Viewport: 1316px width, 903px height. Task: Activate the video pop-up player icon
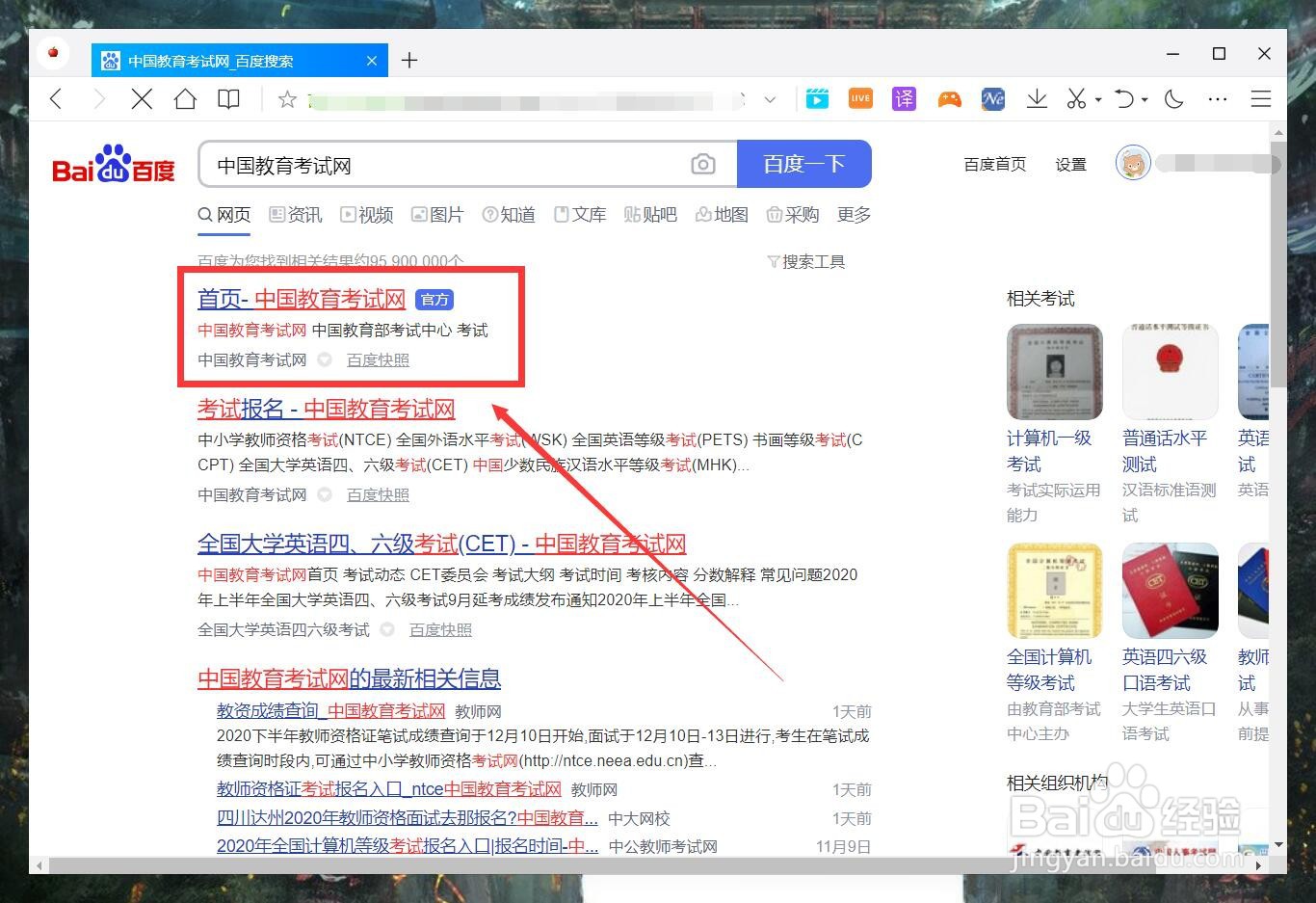(817, 98)
